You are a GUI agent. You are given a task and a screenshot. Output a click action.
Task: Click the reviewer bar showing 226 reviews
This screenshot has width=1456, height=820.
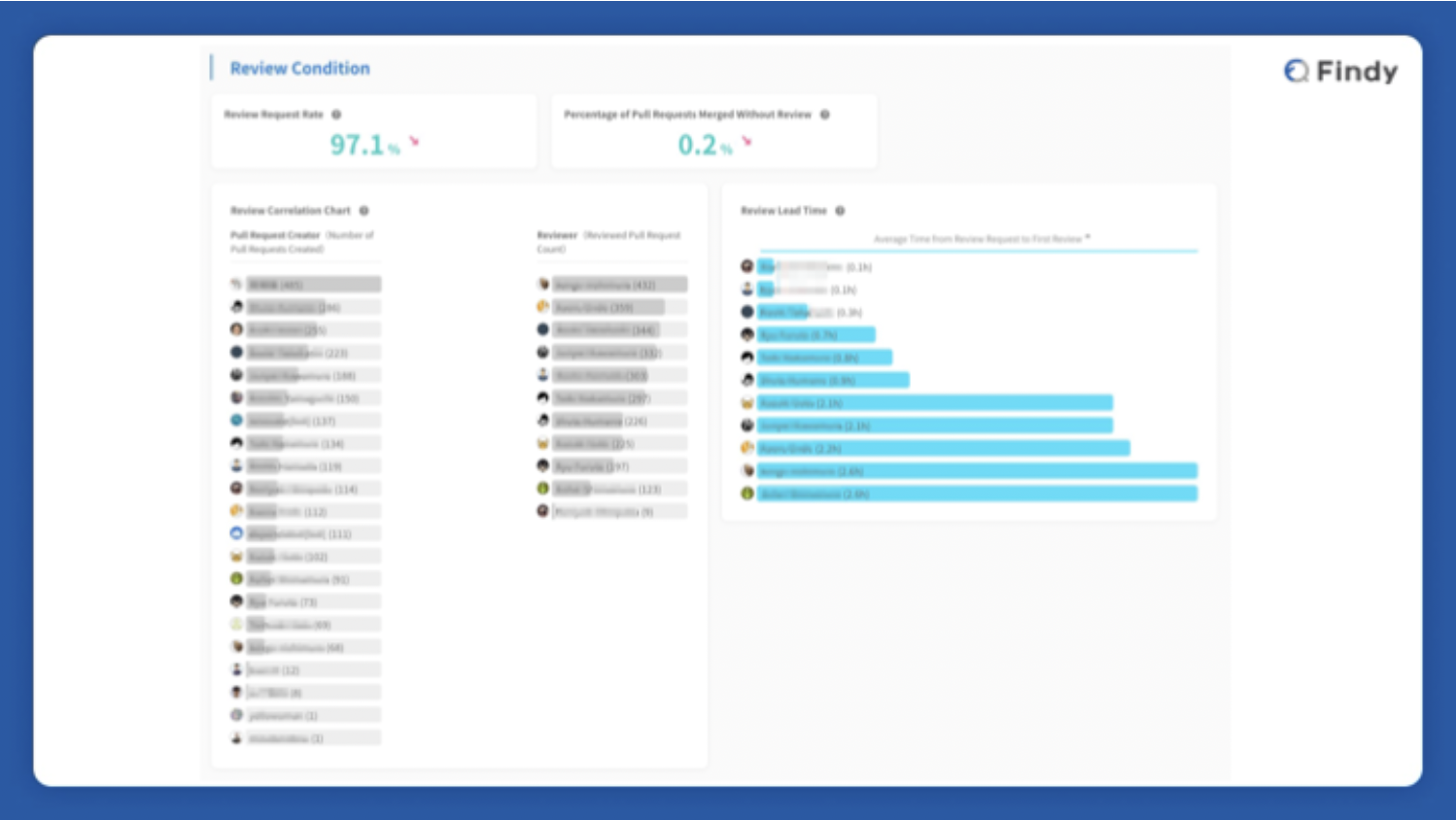(x=619, y=421)
